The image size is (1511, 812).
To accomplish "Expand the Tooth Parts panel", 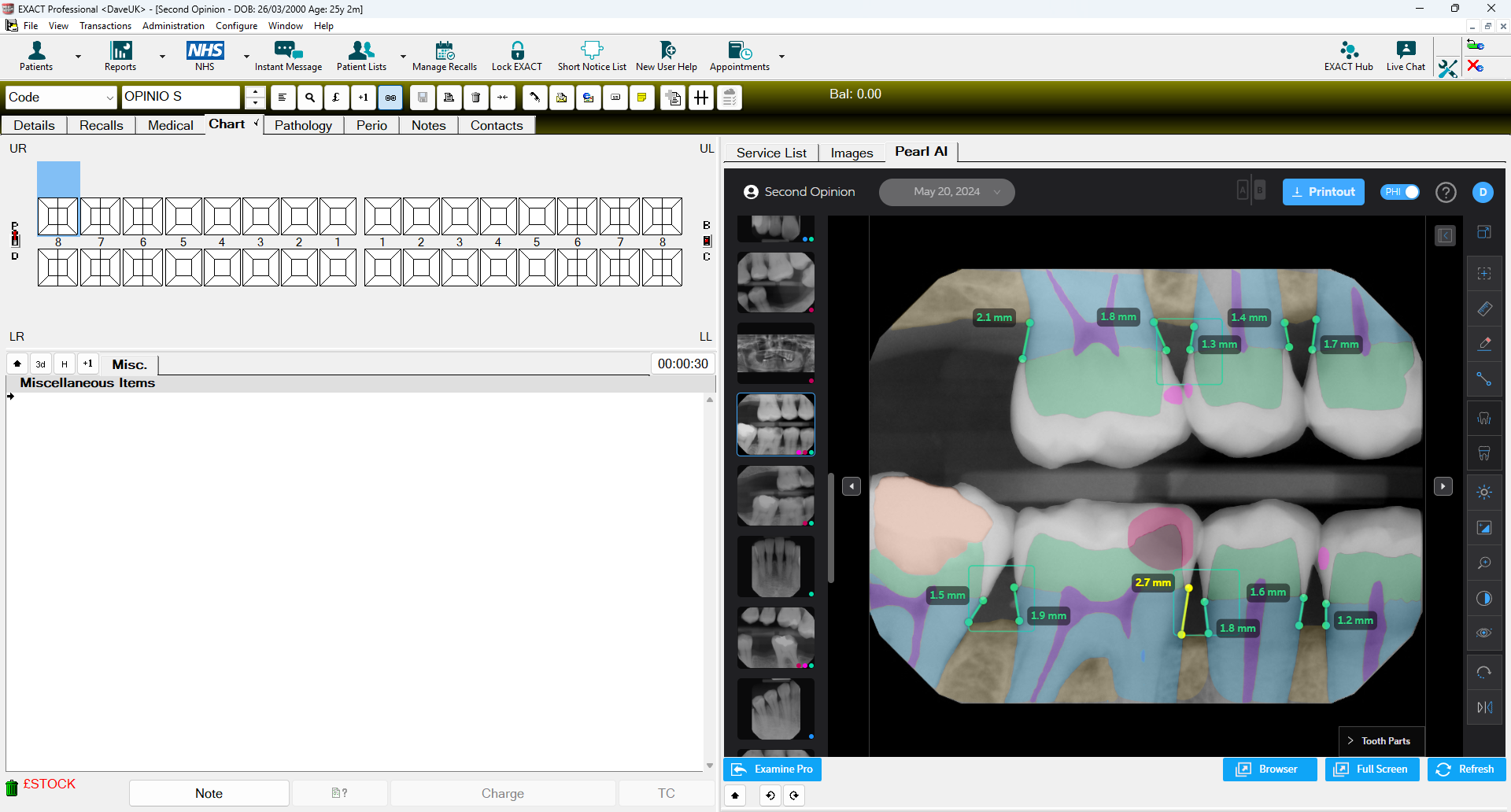I will [x=1380, y=741].
